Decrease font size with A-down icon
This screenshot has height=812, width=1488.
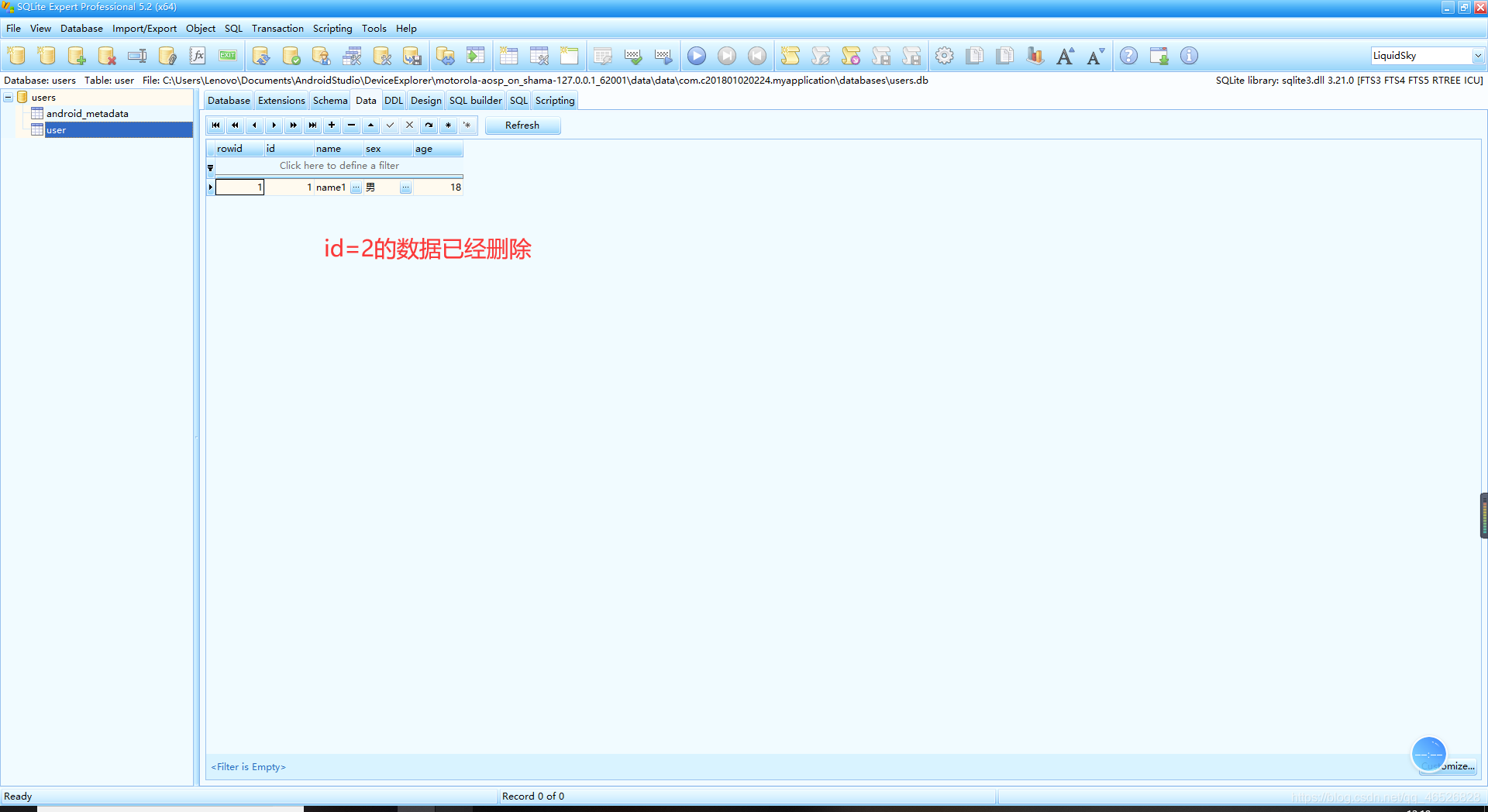pos(1096,56)
